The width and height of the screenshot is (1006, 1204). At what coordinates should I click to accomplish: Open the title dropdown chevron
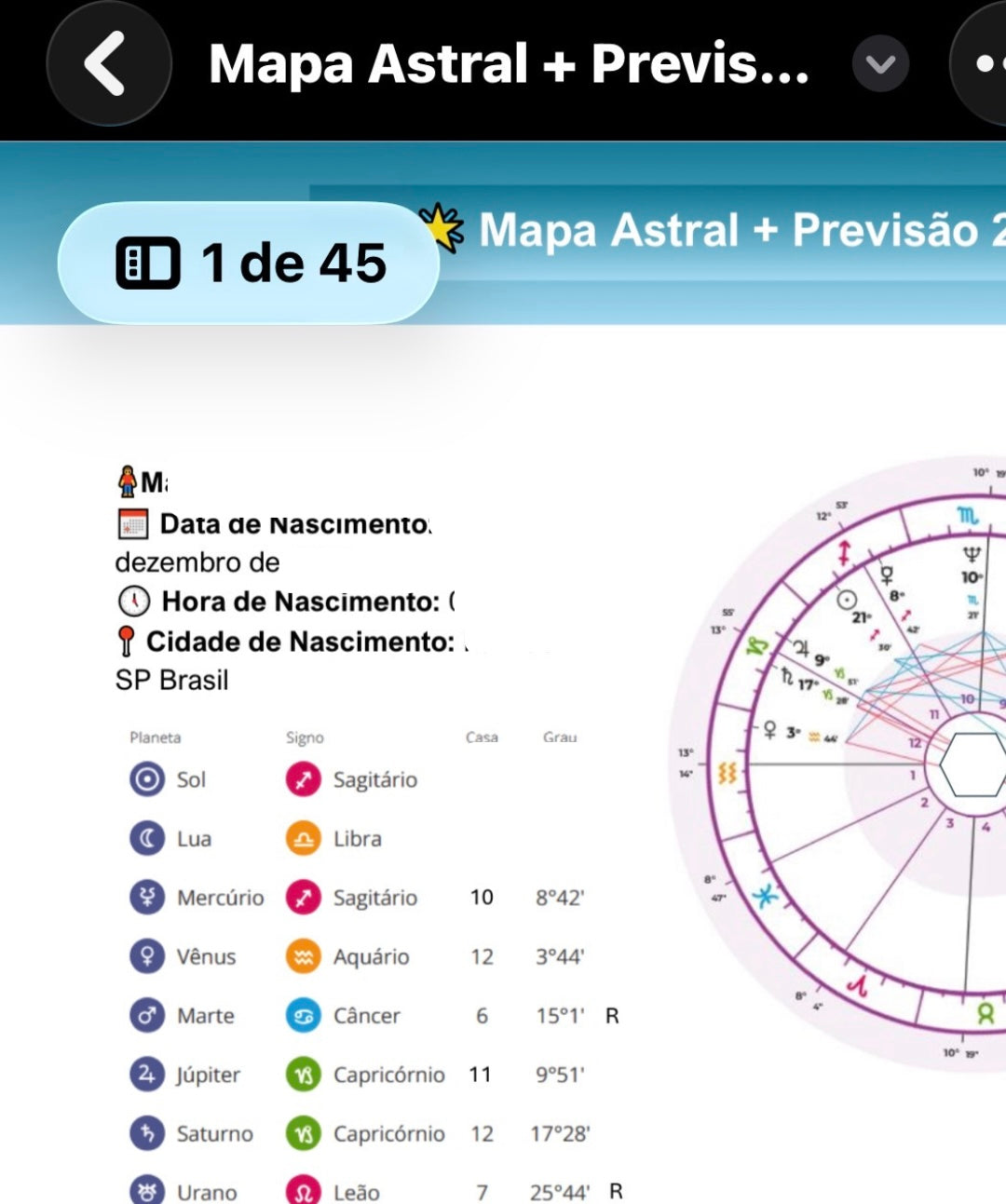pyautogui.click(x=880, y=63)
